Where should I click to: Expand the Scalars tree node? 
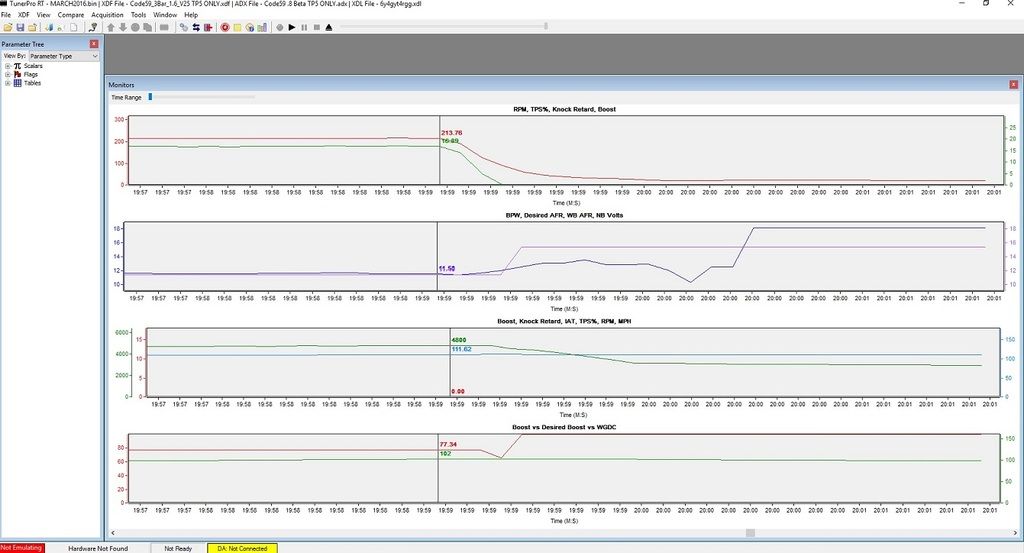click(x=8, y=66)
